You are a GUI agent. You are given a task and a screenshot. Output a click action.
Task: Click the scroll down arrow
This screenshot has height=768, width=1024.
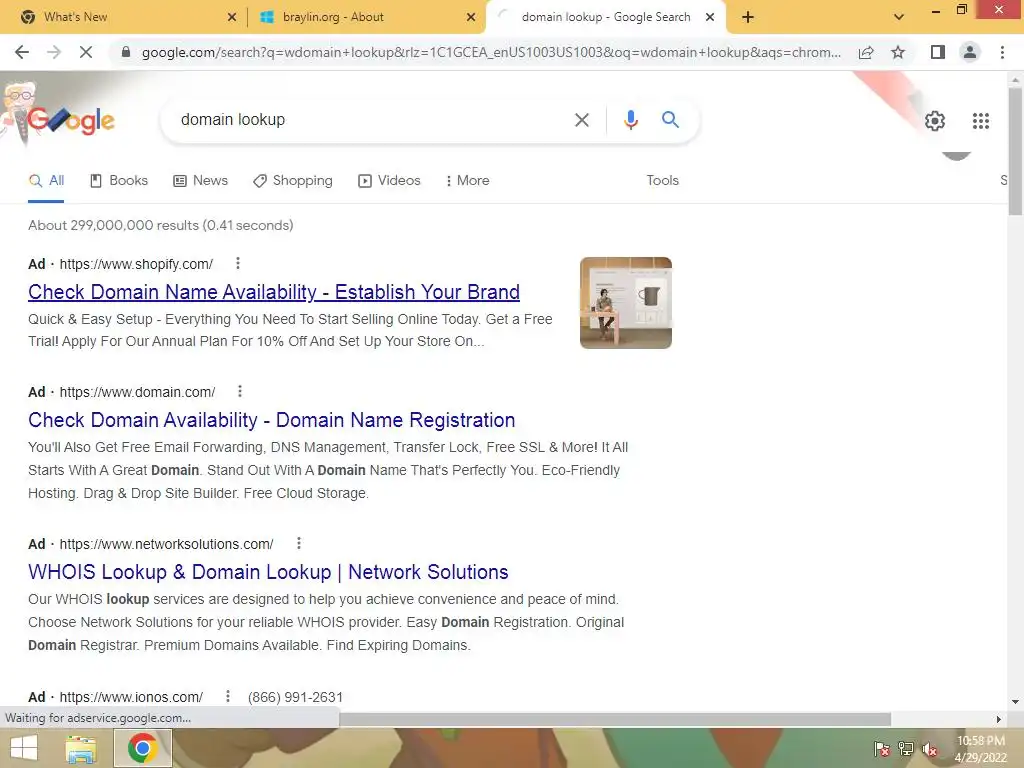pyautogui.click(x=1015, y=703)
